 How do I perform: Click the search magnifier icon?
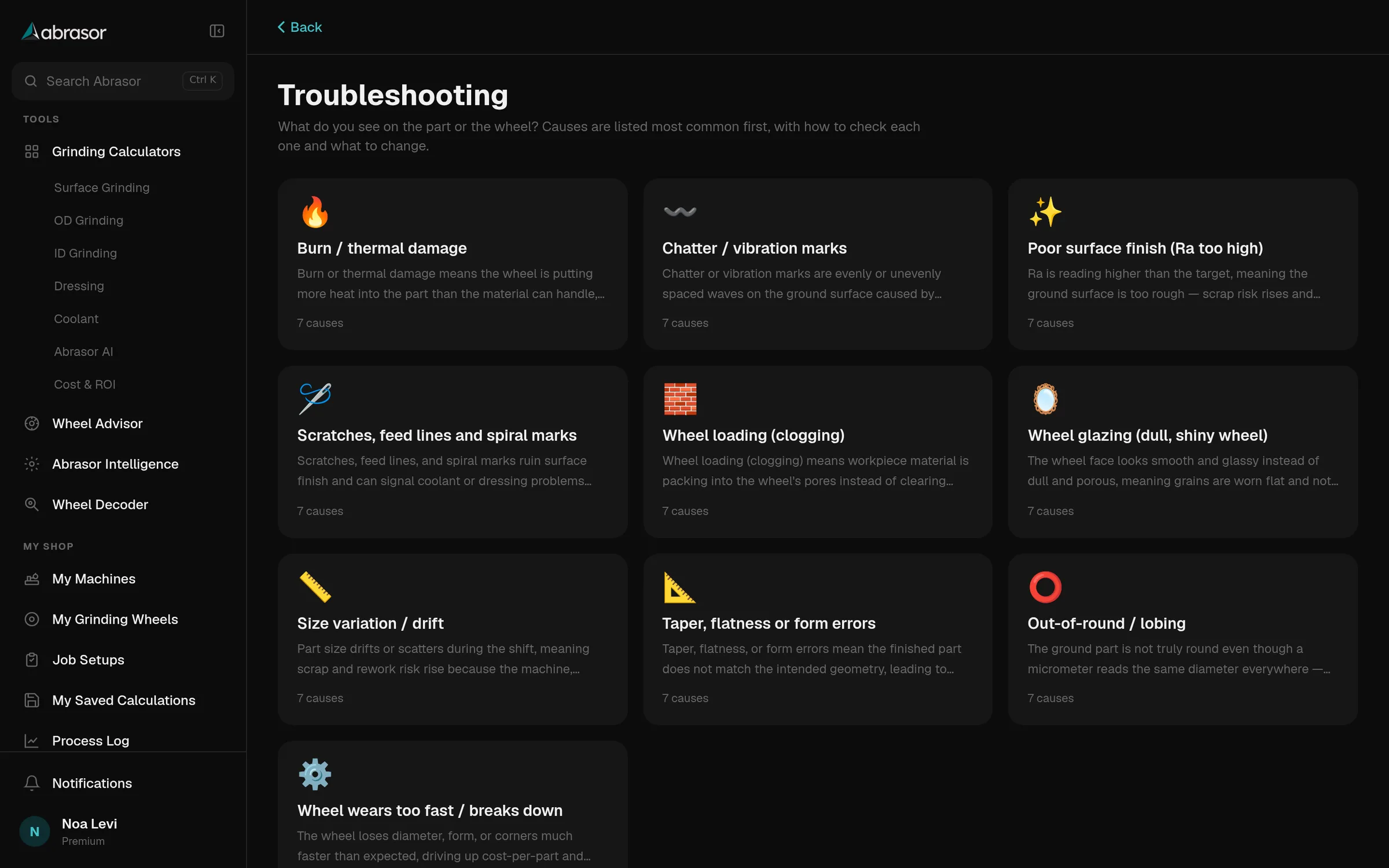click(31, 81)
